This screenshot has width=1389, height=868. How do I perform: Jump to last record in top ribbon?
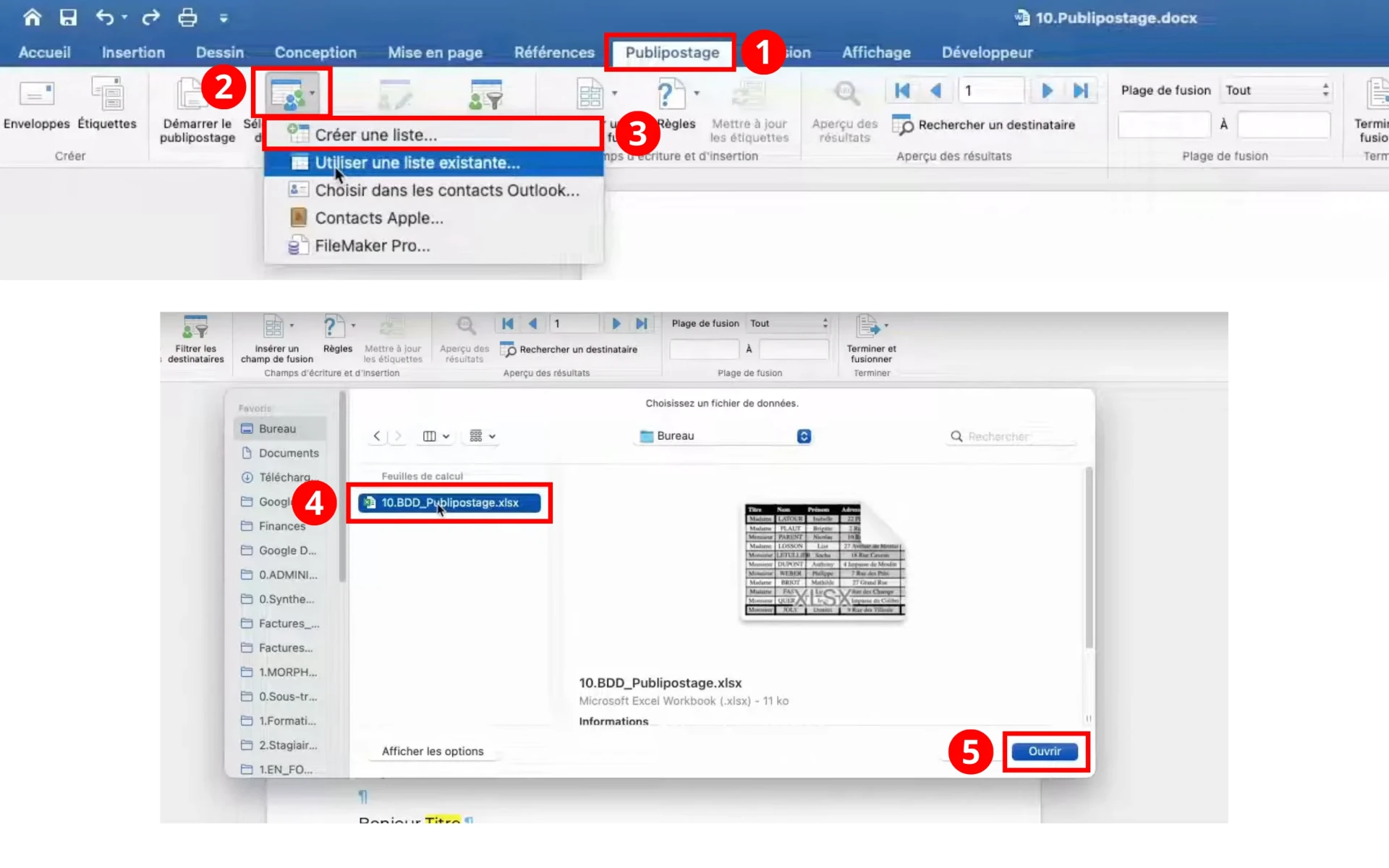click(x=1081, y=90)
